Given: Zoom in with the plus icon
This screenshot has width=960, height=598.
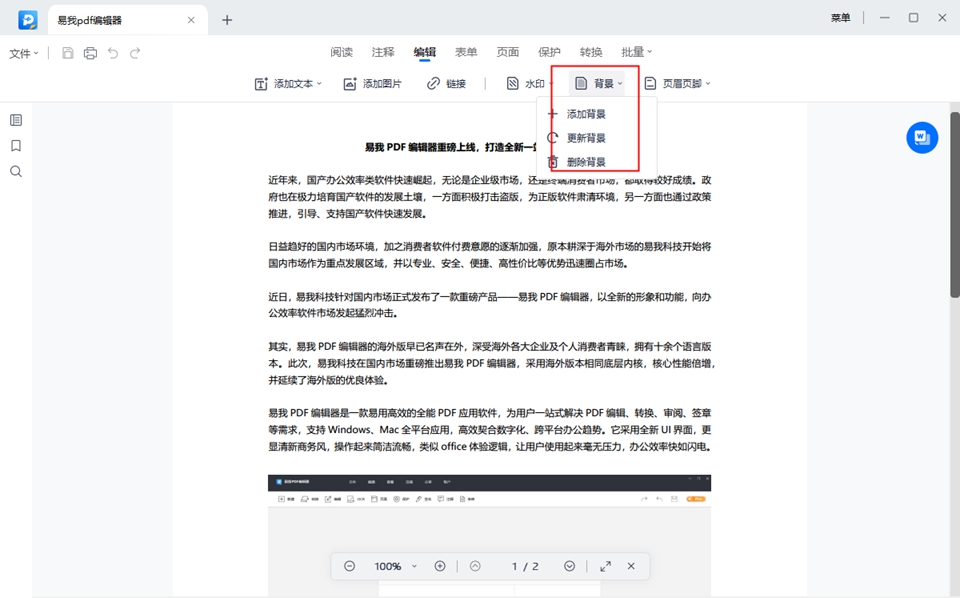Looking at the screenshot, I should click(440, 566).
